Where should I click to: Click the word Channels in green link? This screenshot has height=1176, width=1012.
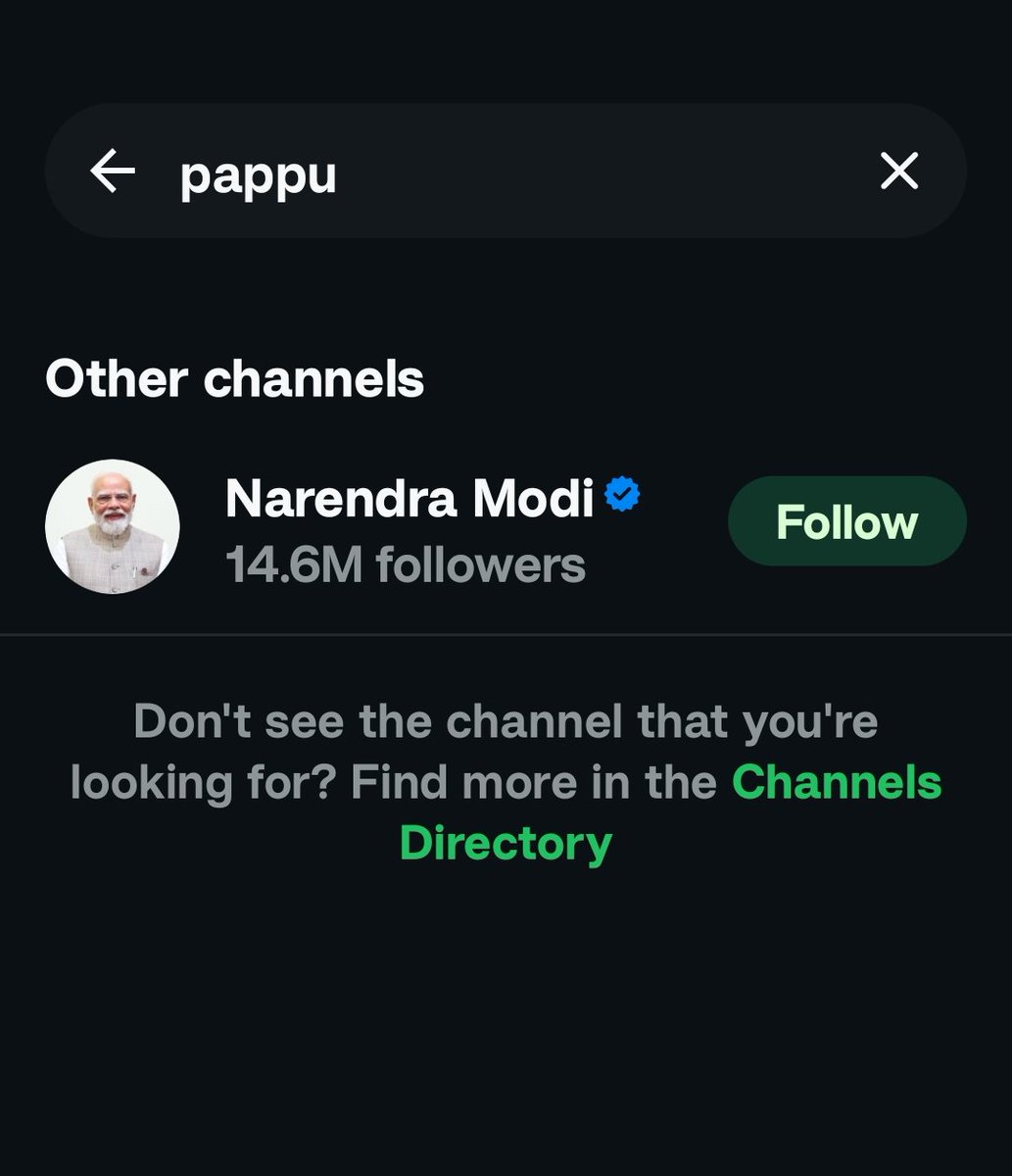pos(838,783)
